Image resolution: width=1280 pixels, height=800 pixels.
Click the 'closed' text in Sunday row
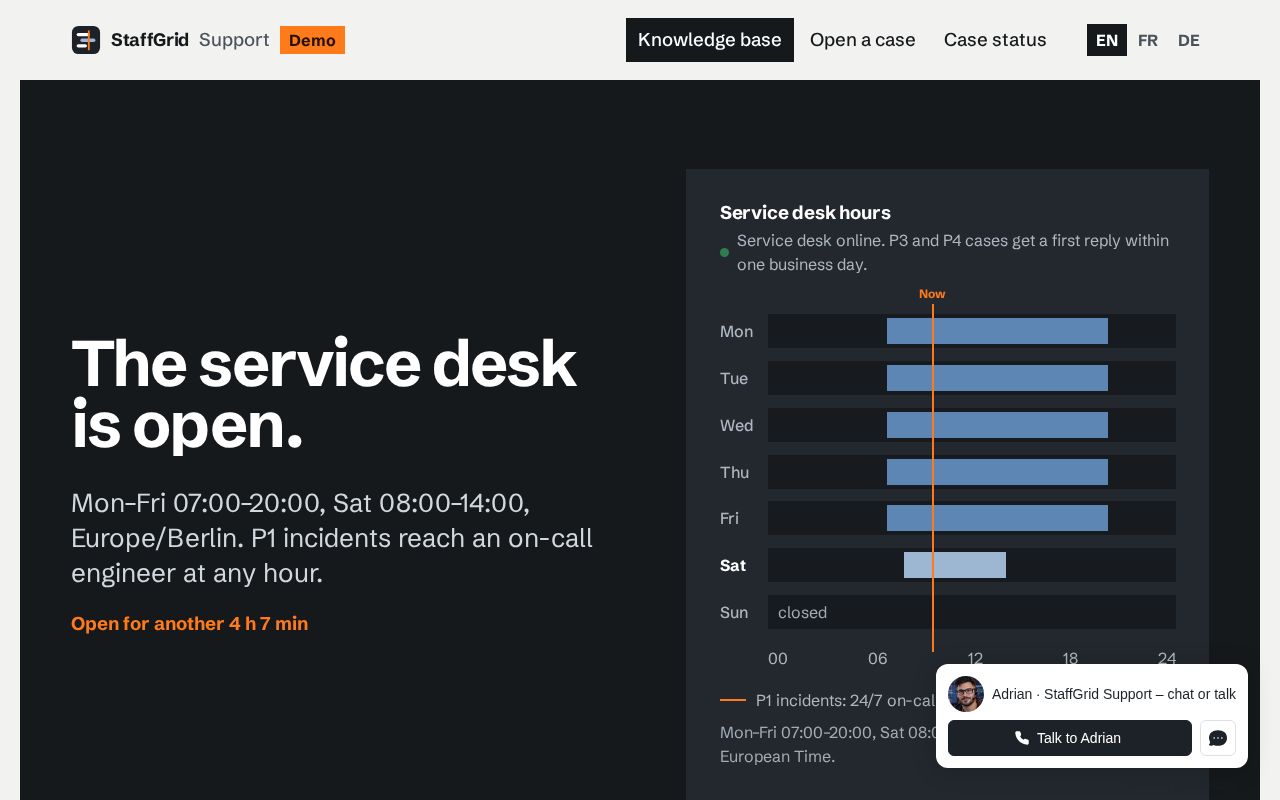(802, 612)
